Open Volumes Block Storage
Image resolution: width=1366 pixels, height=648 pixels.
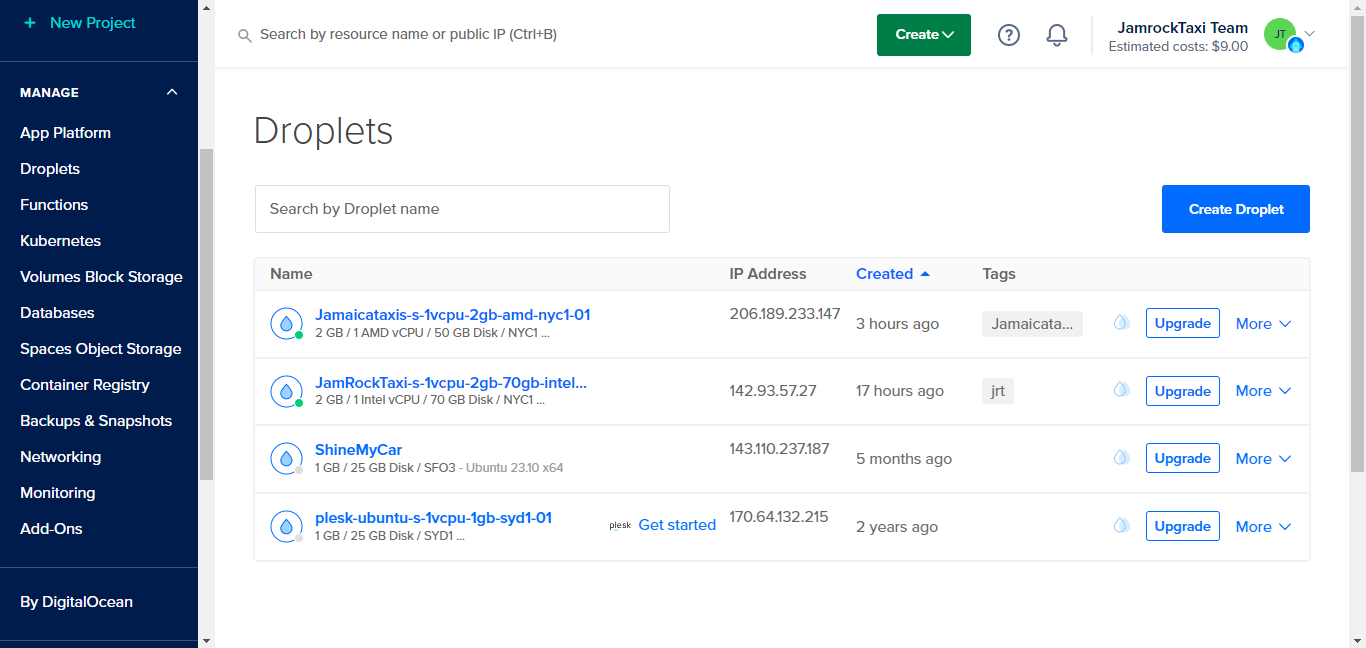click(x=101, y=277)
